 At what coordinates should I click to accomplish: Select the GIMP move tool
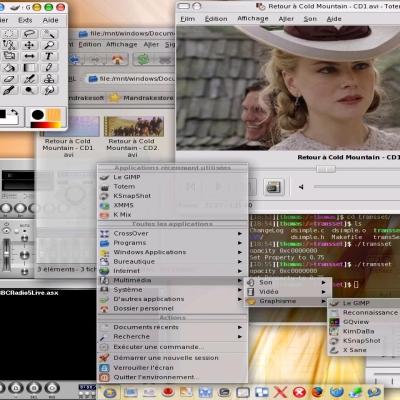click(30, 45)
